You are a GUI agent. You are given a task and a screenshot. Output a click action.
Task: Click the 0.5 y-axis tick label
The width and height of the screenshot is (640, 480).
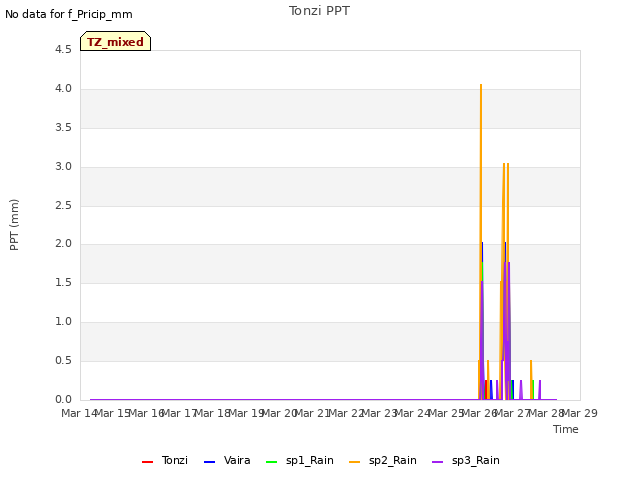[x=63, y=360]
